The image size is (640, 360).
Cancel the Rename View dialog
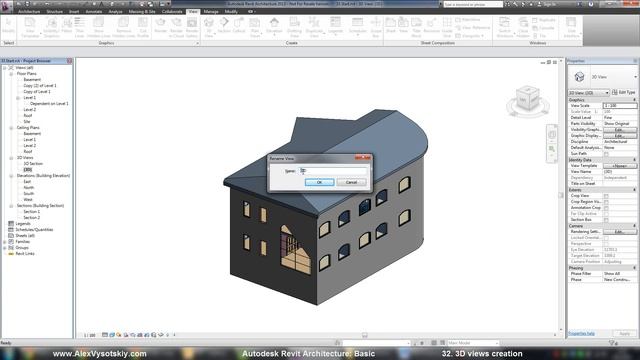(x=351, y=182)
